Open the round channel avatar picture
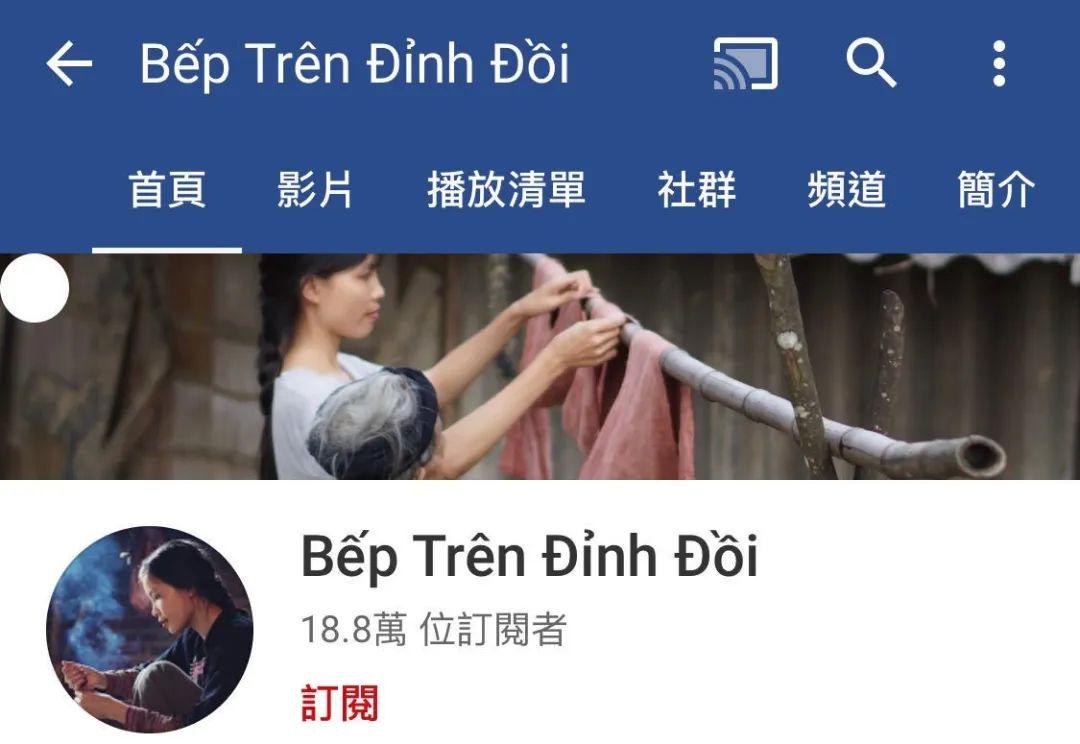Viewport: 1080px width, 744px height. pyautogui.click(x=149, y=629)
